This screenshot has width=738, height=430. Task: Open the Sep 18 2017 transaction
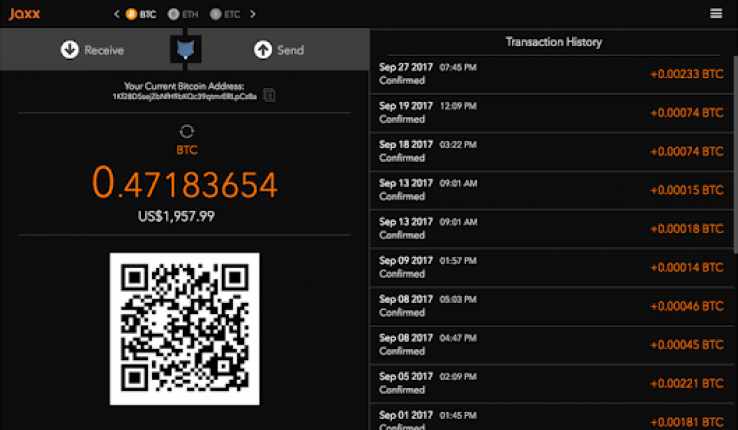(x=552, y=151)
